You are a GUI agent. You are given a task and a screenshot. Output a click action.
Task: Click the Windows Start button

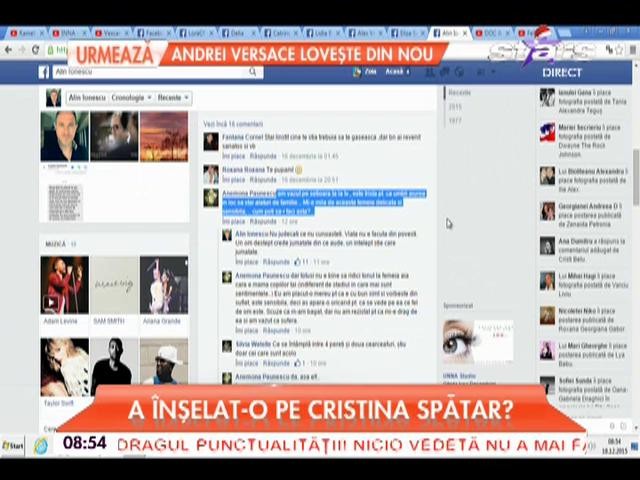click(12, 446)
